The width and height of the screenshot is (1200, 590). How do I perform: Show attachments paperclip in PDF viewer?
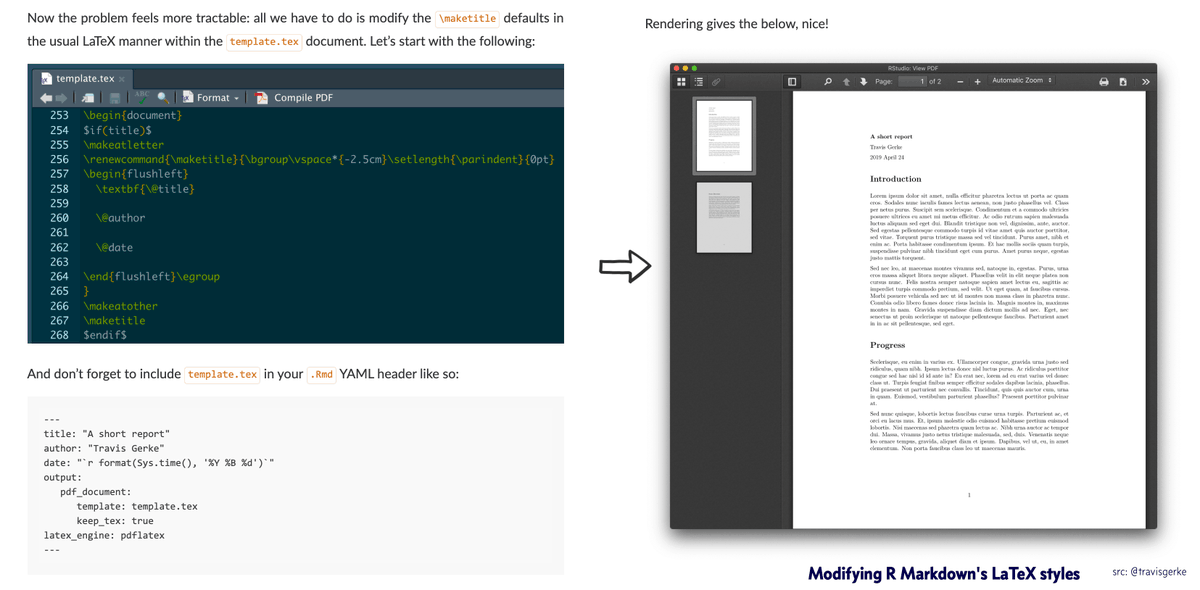pyautogui.click(x=716, y=82)
